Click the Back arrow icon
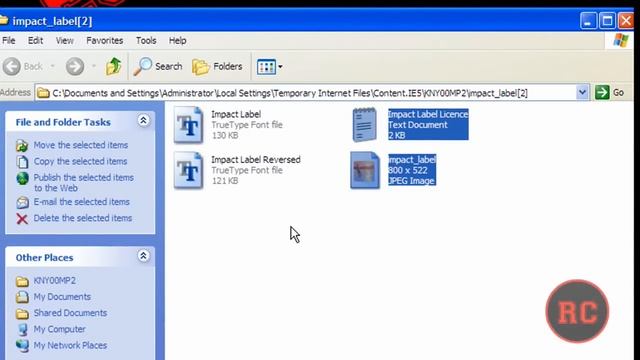 click(12, 66)
